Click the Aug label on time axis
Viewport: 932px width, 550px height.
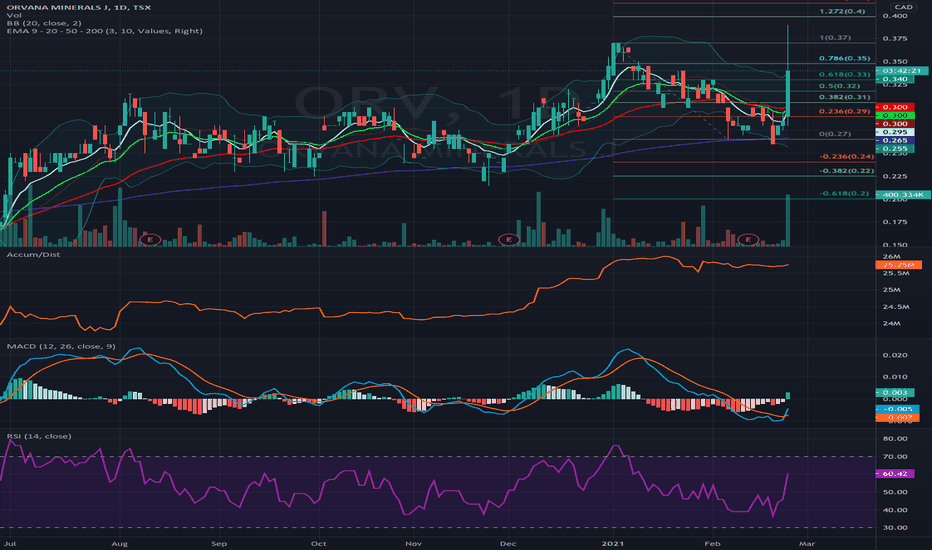[119, 543]
